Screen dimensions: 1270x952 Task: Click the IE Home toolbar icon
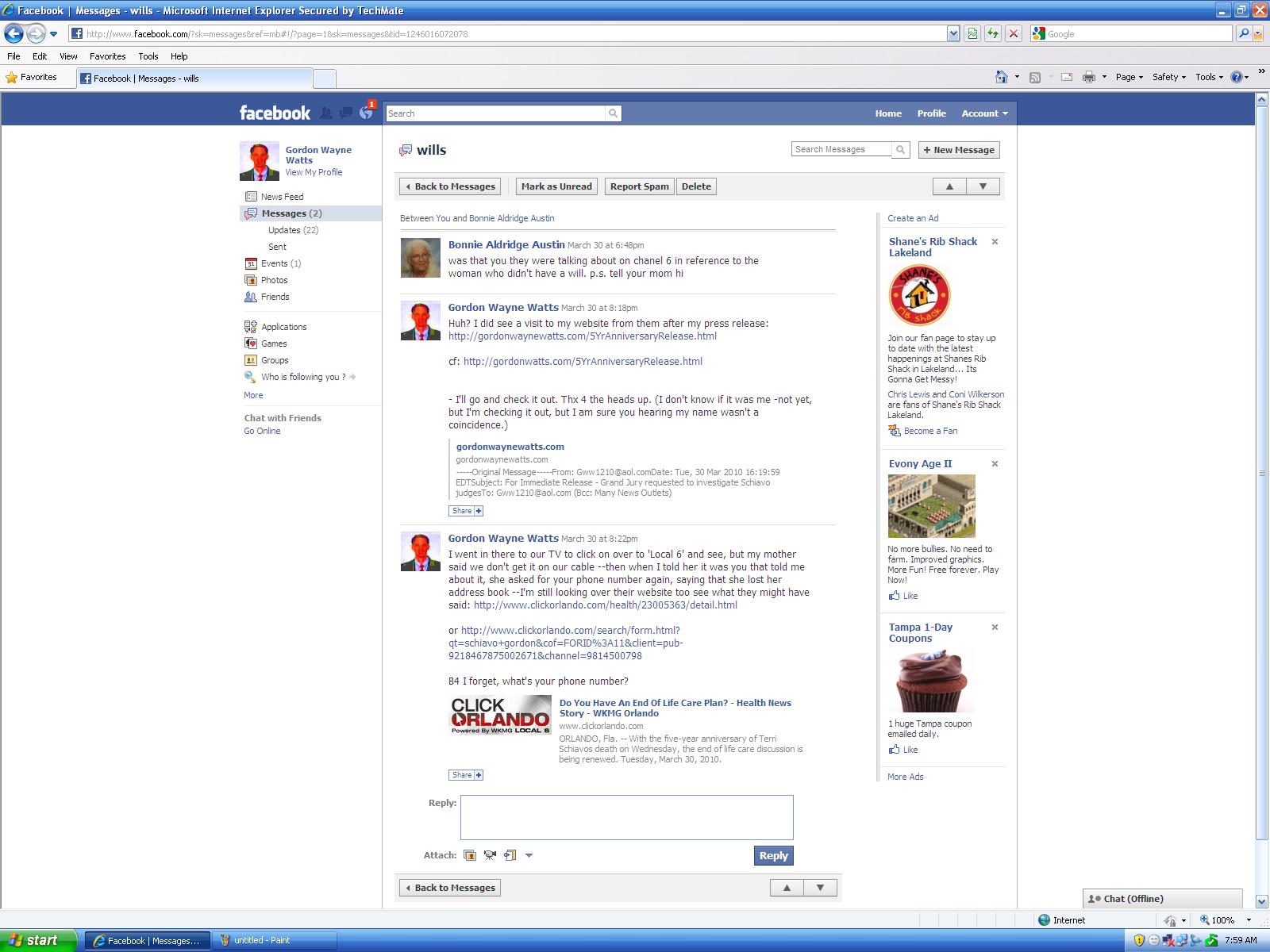pyautogui.click(x=1002, y=77)
